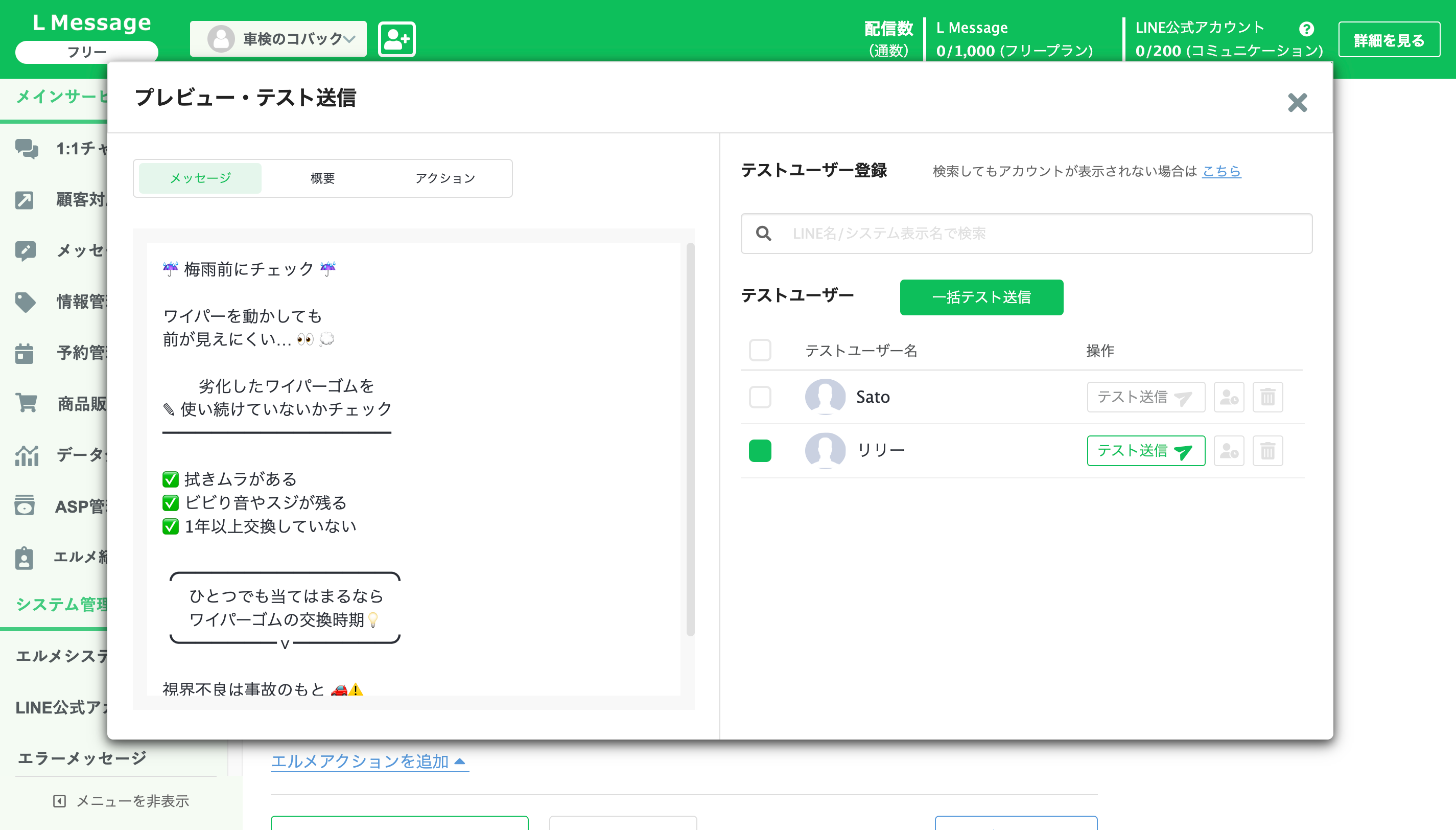The height and width of the screenshot is (830, 1456).
Task: Click Sato's avatar image
Action: click(826, 397)
